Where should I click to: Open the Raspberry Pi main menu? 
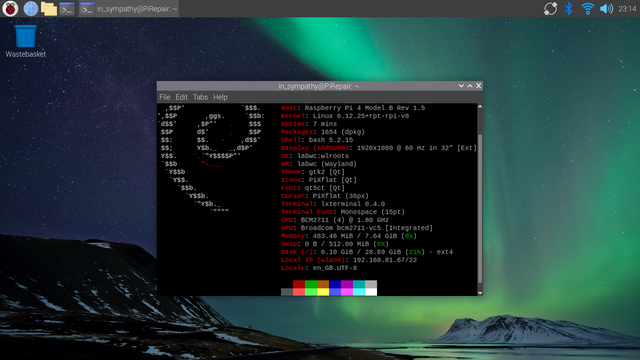point(10,9)
